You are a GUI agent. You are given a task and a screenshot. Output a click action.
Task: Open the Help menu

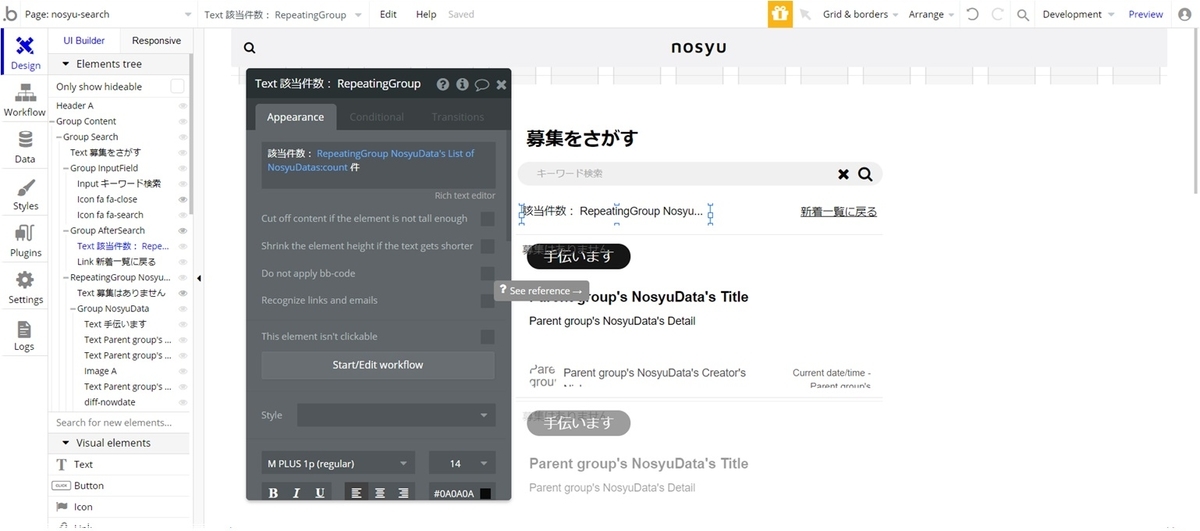point(426,15)
